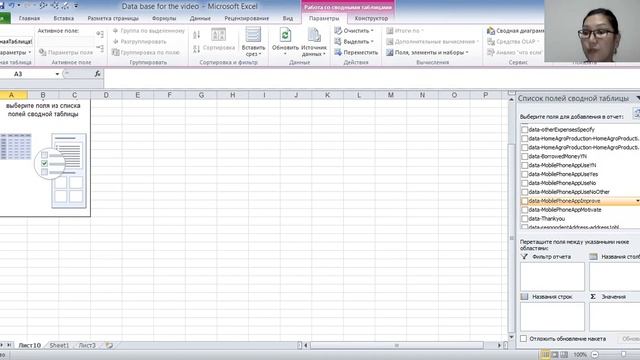640x360 pixels.
Task: Click column header M
Action: click(391, 95)
